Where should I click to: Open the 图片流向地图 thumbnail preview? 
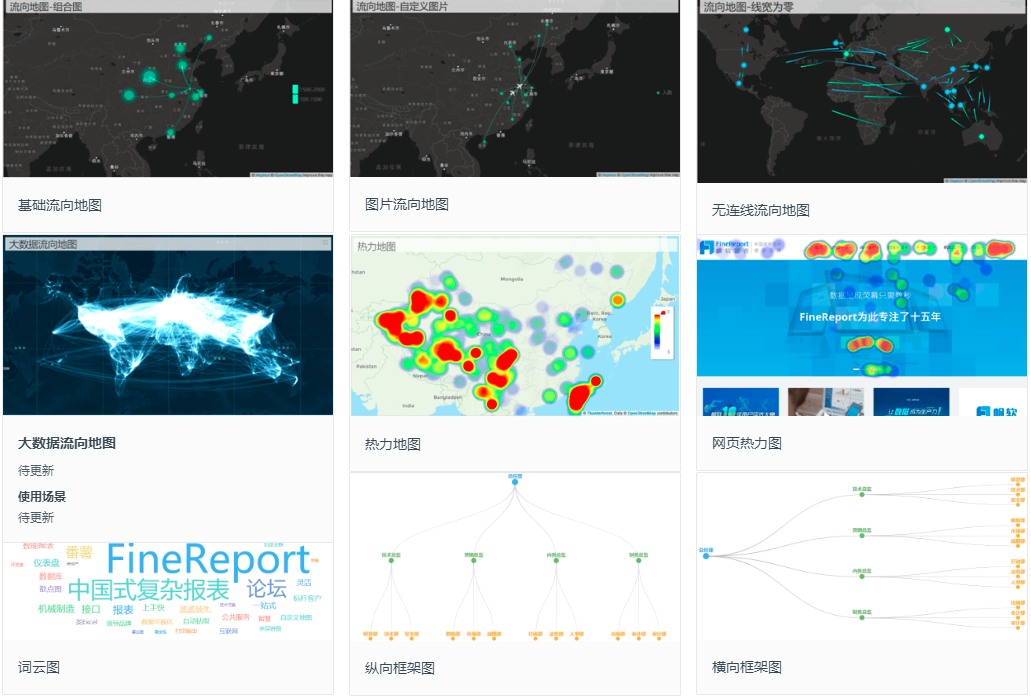coord(515,89)
